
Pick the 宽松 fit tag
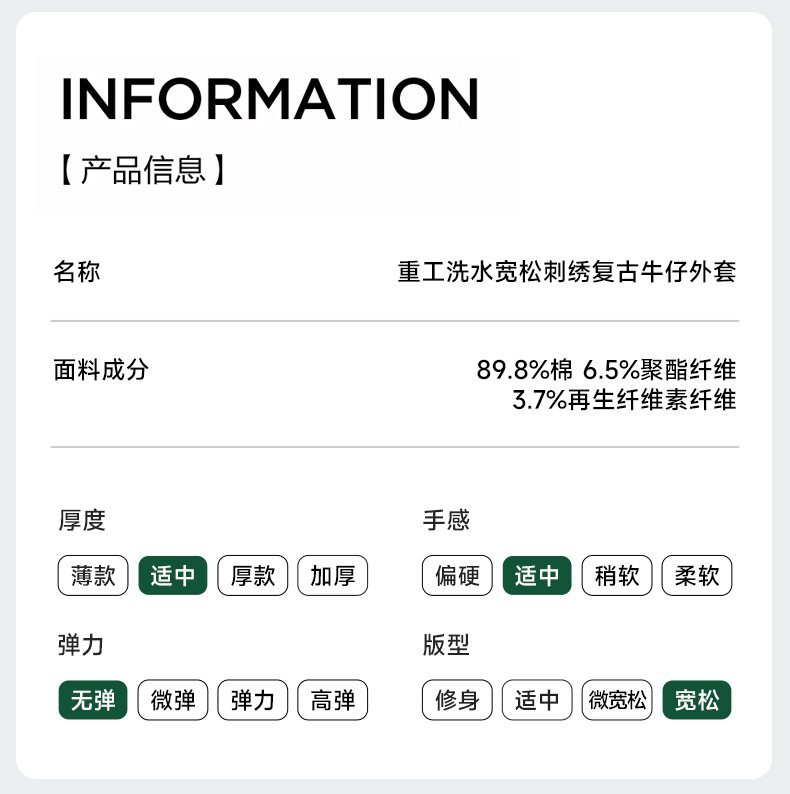697,701
